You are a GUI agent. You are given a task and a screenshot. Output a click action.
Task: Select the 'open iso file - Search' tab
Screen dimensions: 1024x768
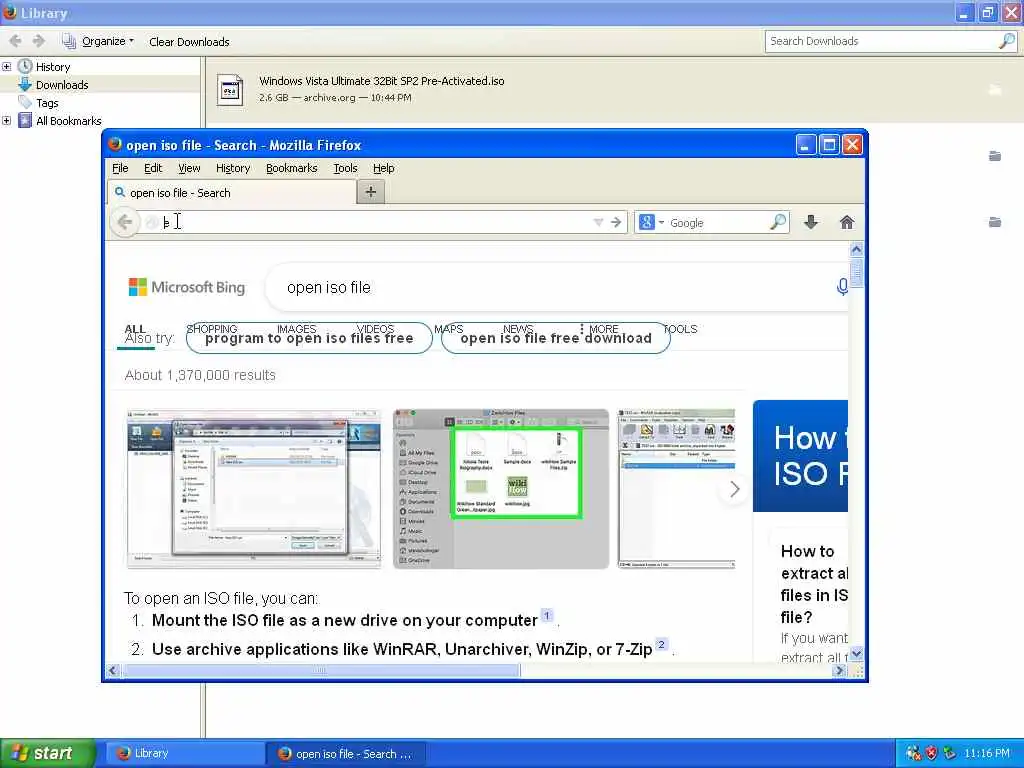pyautogui.click(x=232, y=193)
